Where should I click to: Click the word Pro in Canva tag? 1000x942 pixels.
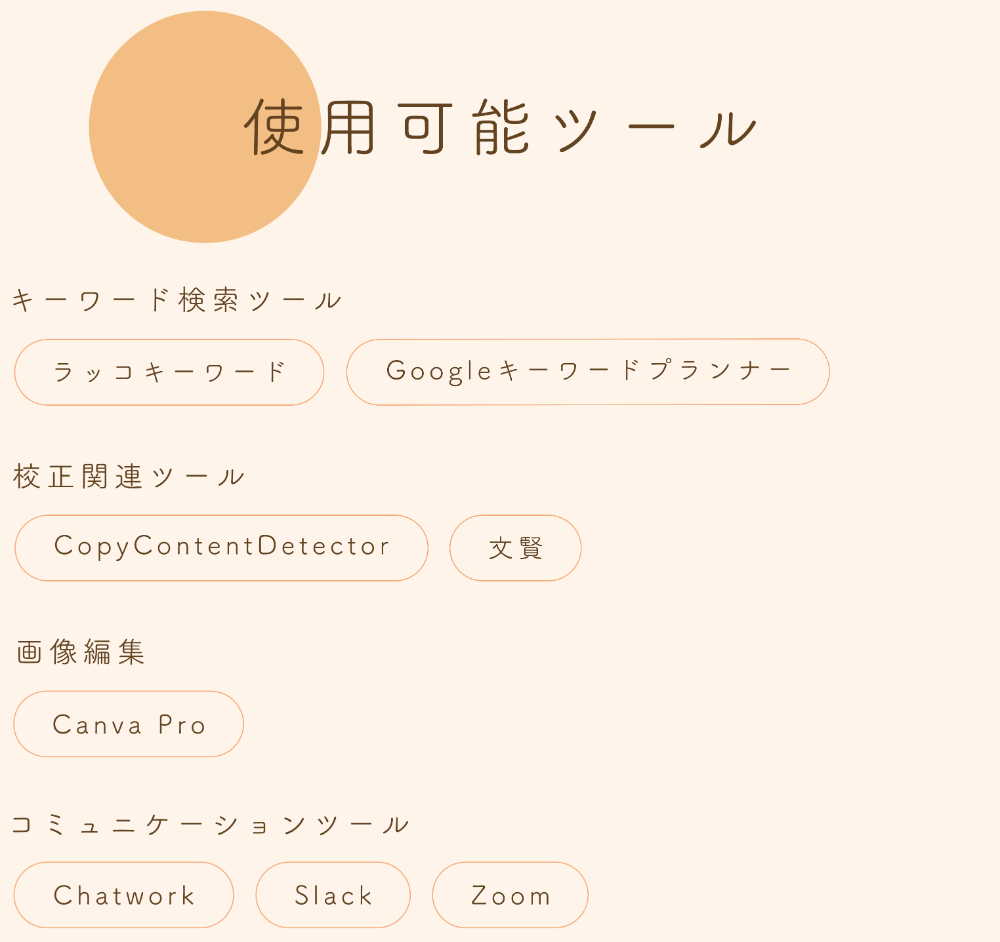pos(182,725)
